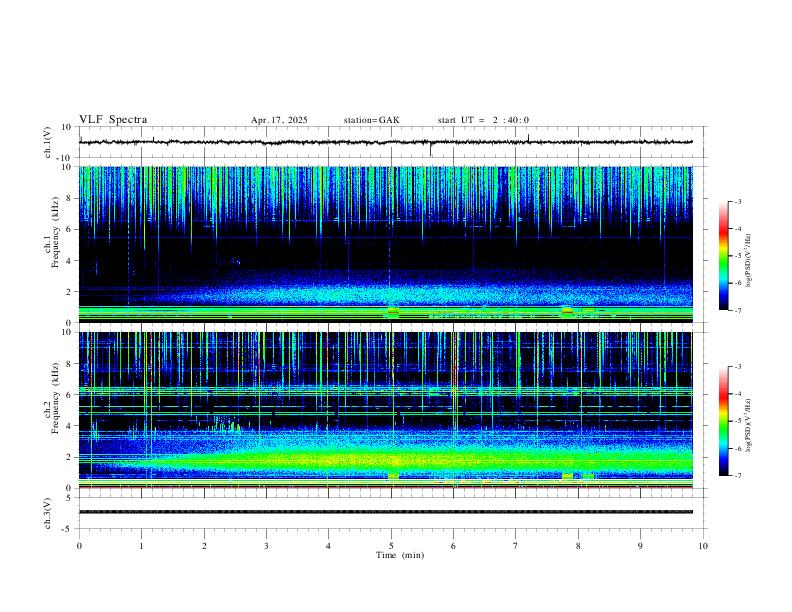This screenshot has height=612, width=792.
Task: Click the '-7' value on ch.2 color bar
Action: [738, 476]
